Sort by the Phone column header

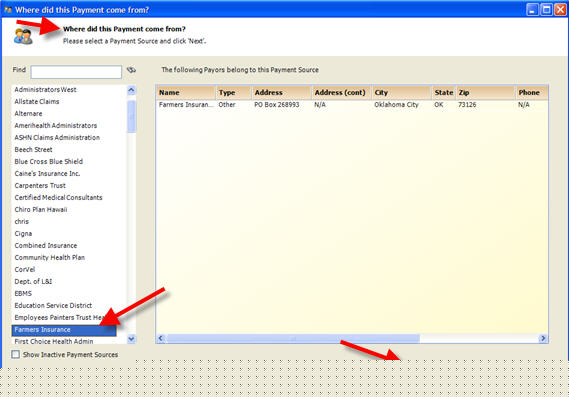(x=532, y=93)
